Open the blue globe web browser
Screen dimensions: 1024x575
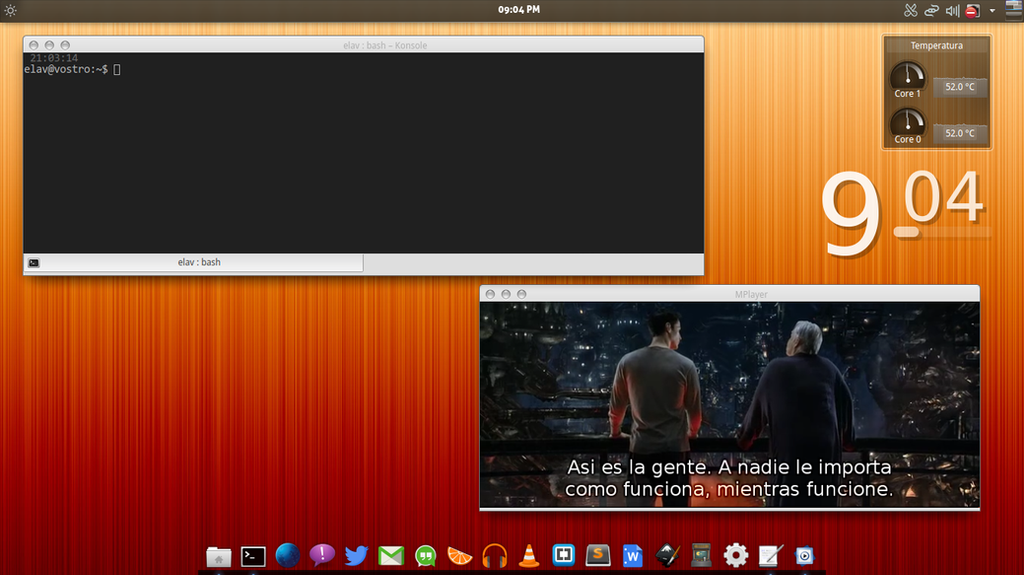287,555
